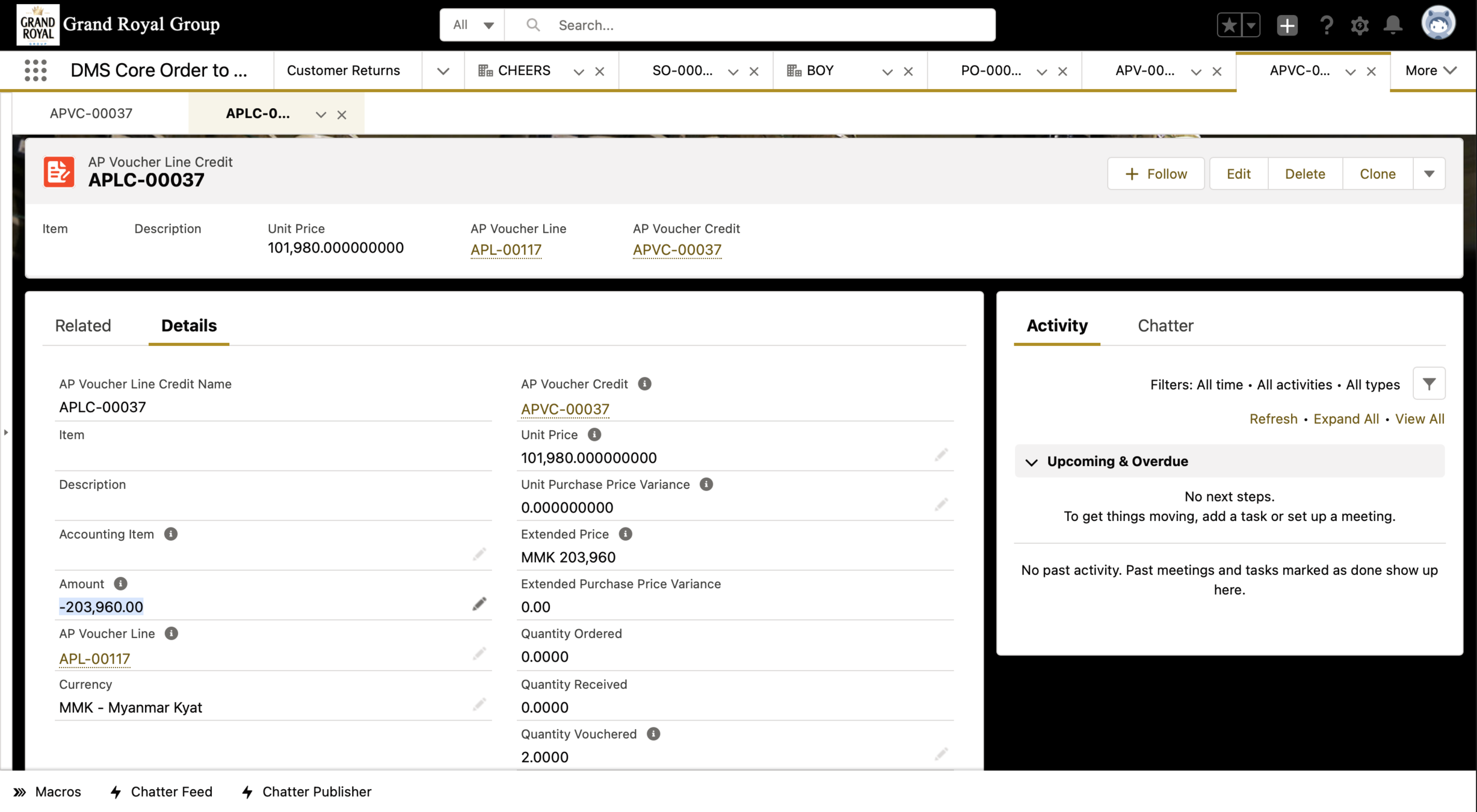Click the Follow button
Viewport: 1477px width, 812px height.
[1155, 174]
